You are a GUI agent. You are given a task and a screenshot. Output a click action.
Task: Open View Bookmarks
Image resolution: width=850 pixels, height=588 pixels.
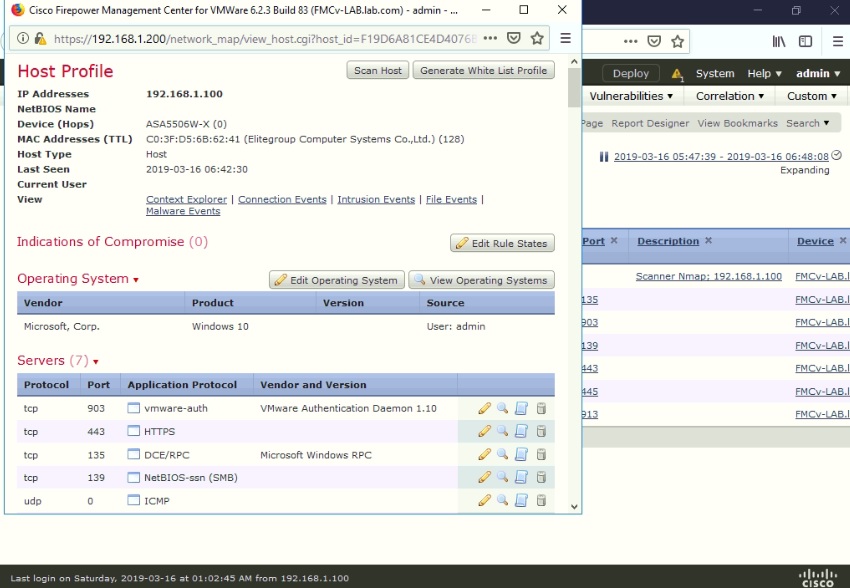coord(737,123)
